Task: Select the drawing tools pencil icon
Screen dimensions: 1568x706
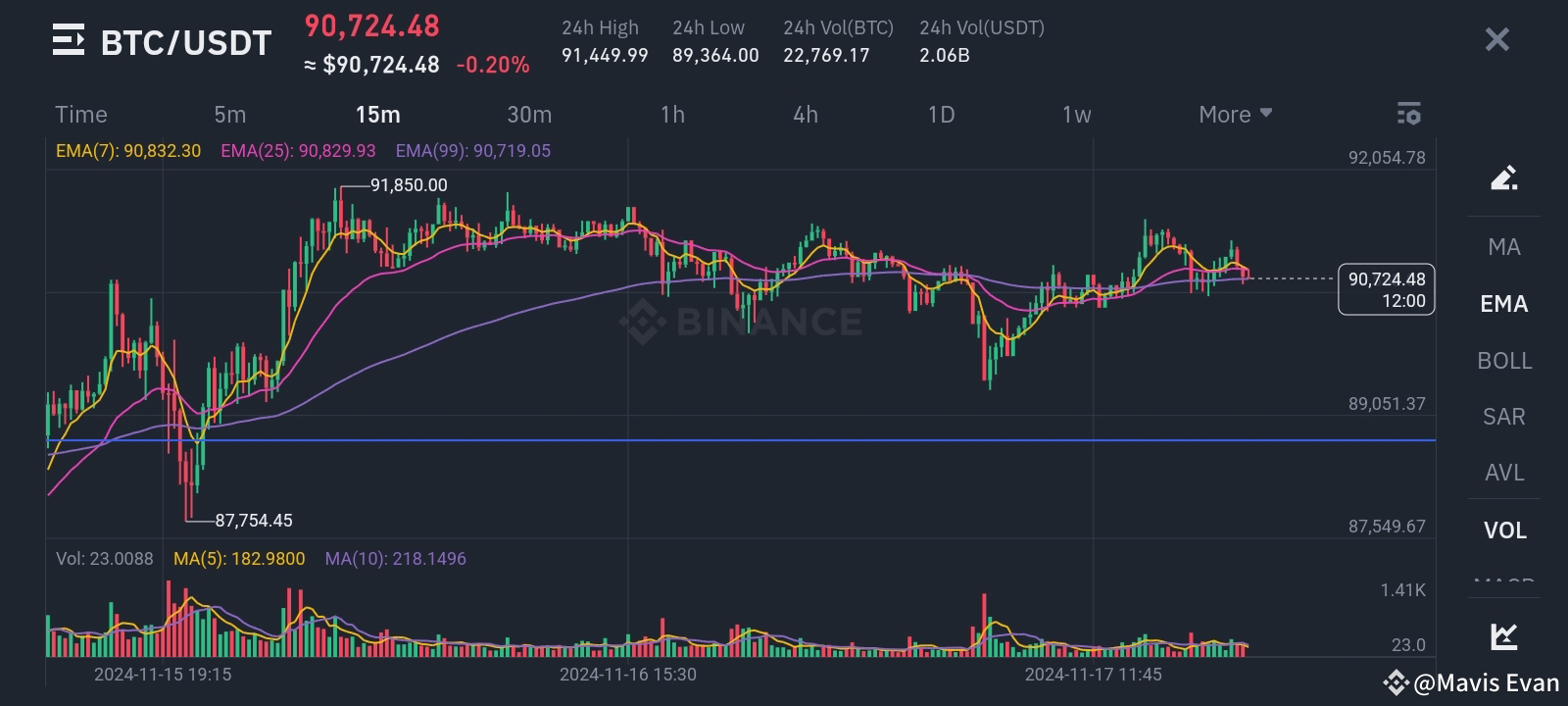Action: 1503,180
